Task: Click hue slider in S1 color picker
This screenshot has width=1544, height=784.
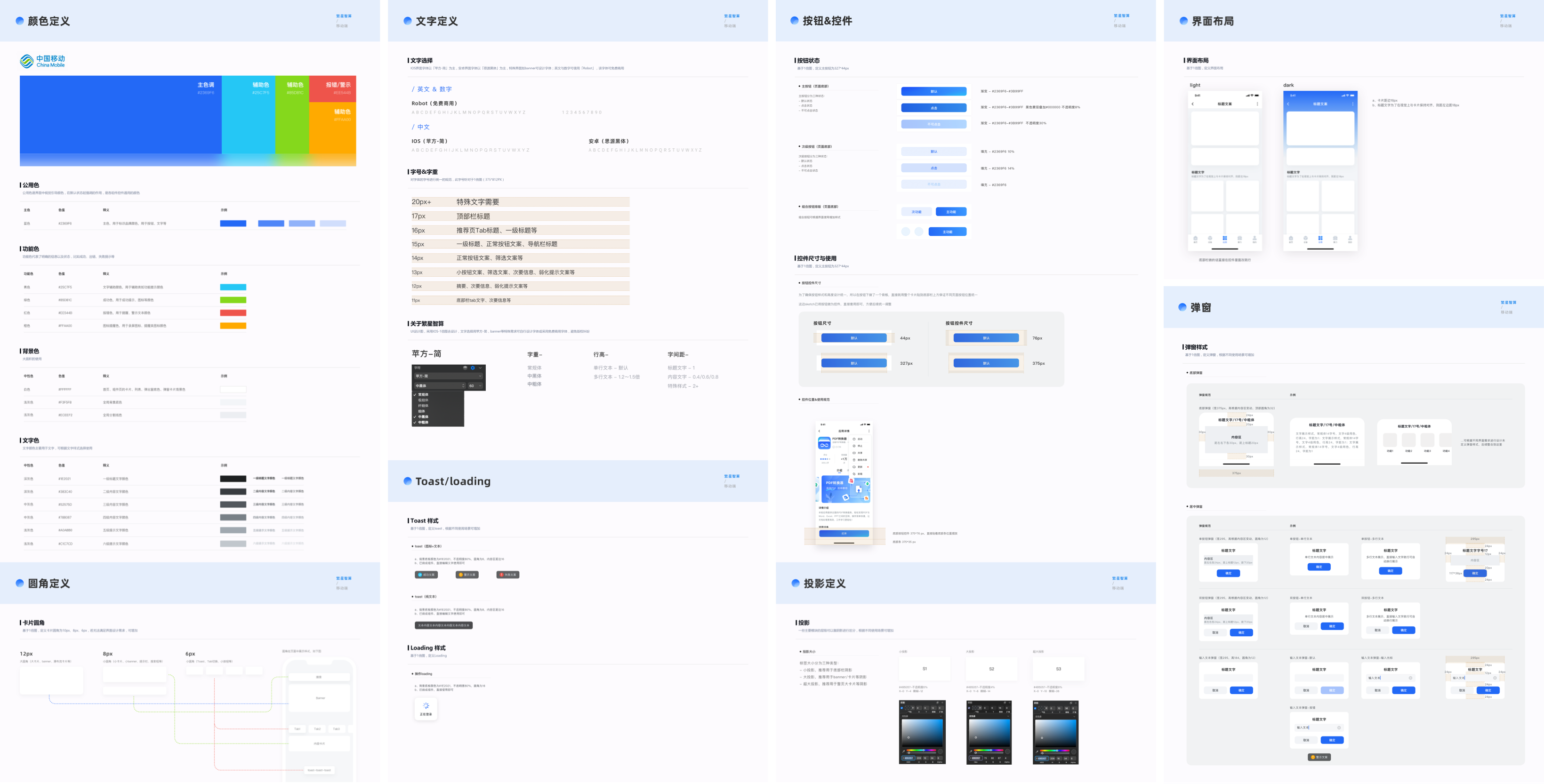Action: (x=921, y=751)
